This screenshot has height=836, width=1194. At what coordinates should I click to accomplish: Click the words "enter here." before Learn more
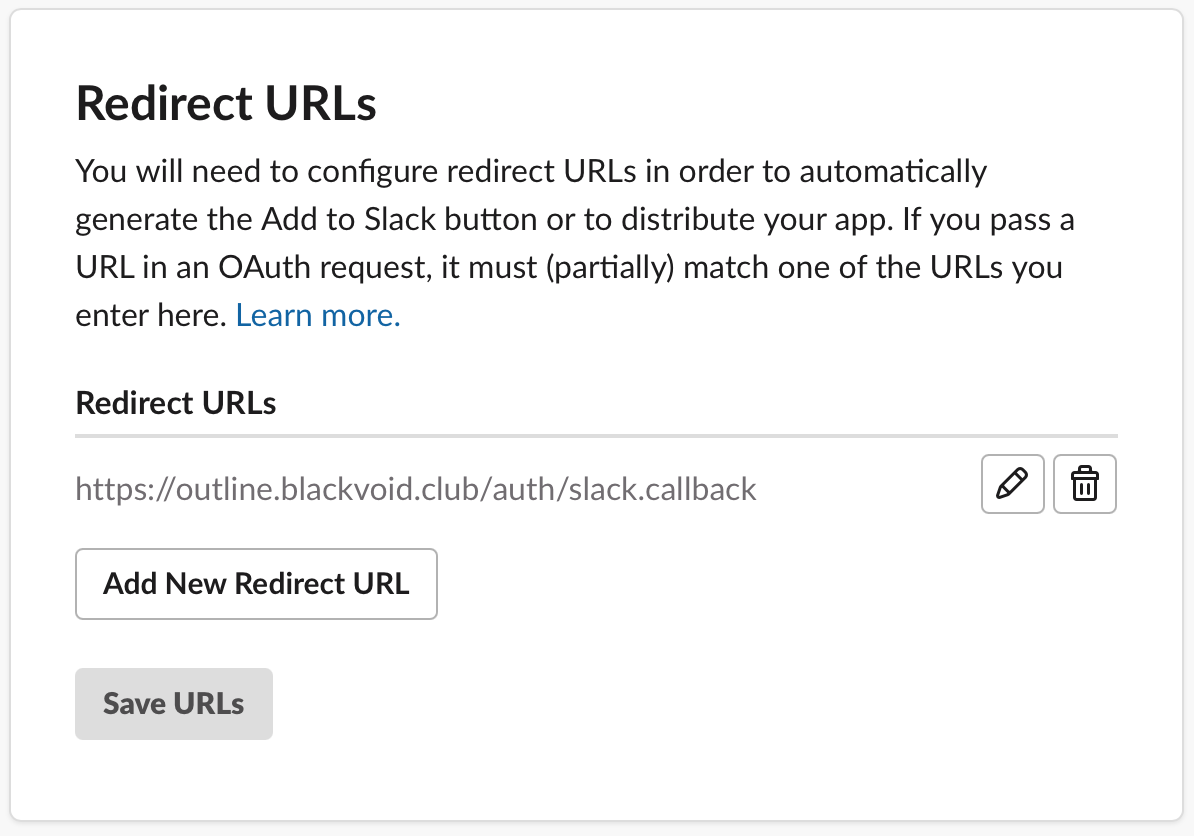coord(151,315)
